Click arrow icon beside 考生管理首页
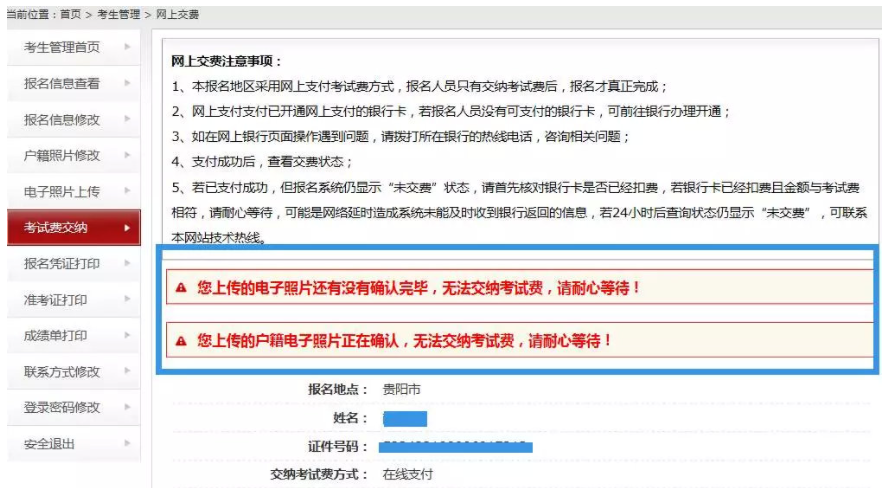Screen dimensions: 896x488 coord(127,47)
